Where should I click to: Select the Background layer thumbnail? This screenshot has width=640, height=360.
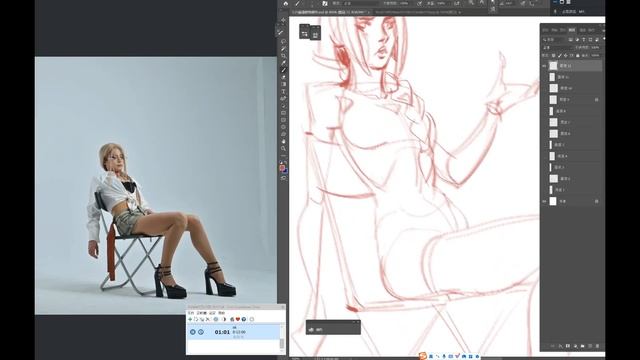553,201
